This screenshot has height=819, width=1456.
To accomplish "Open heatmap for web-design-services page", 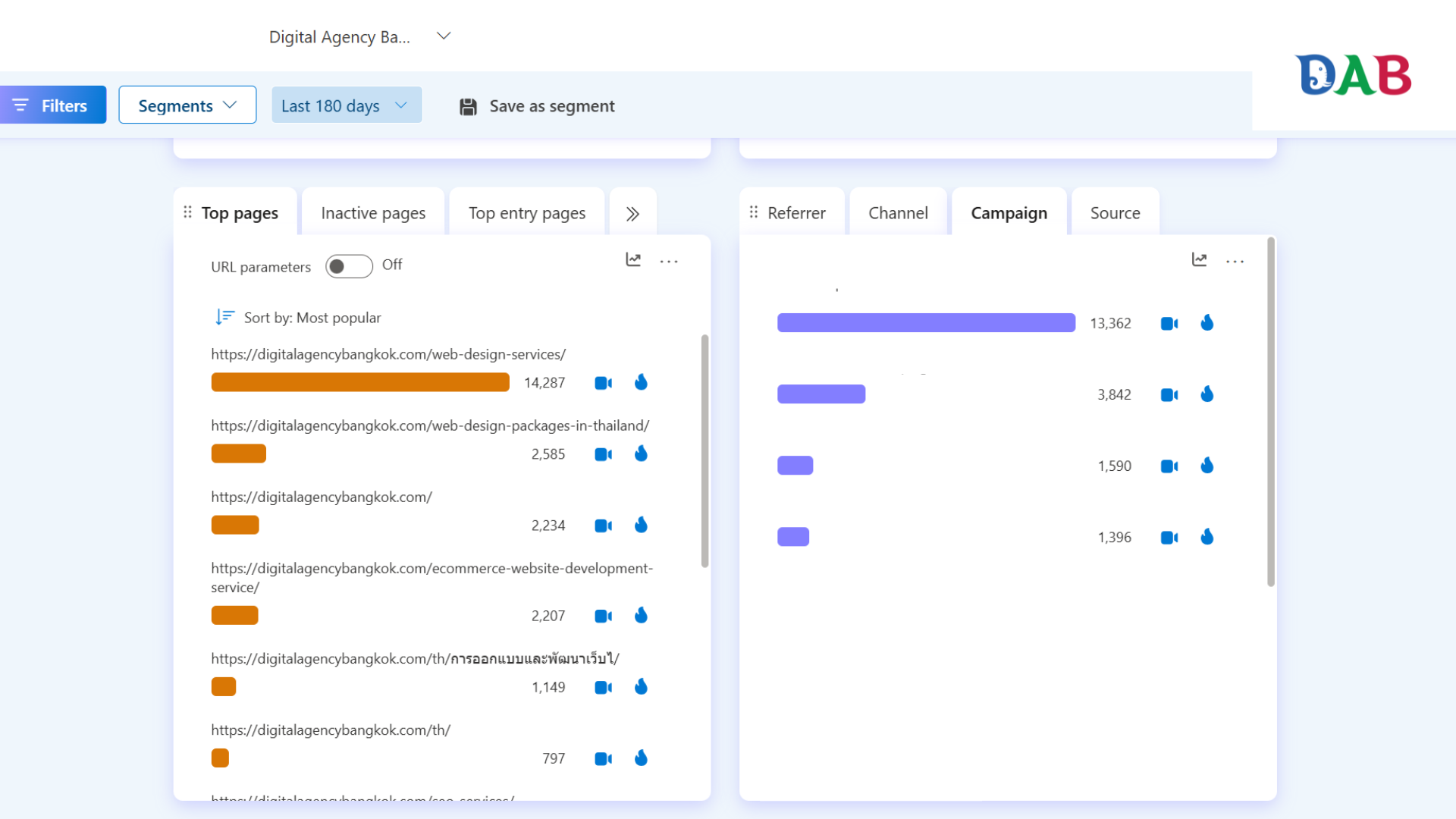I will (x=642, y=382).
